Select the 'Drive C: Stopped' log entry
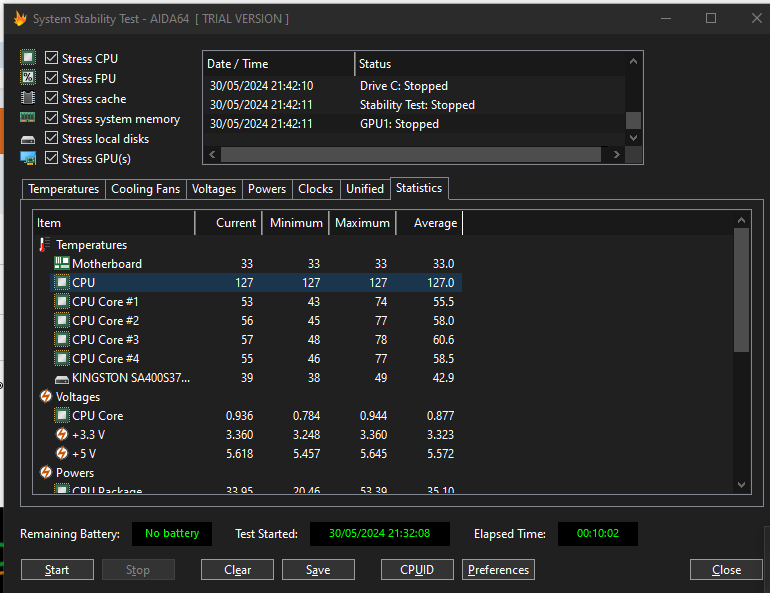The width and height of the screenshot is (770, 593). coord(404,86)
